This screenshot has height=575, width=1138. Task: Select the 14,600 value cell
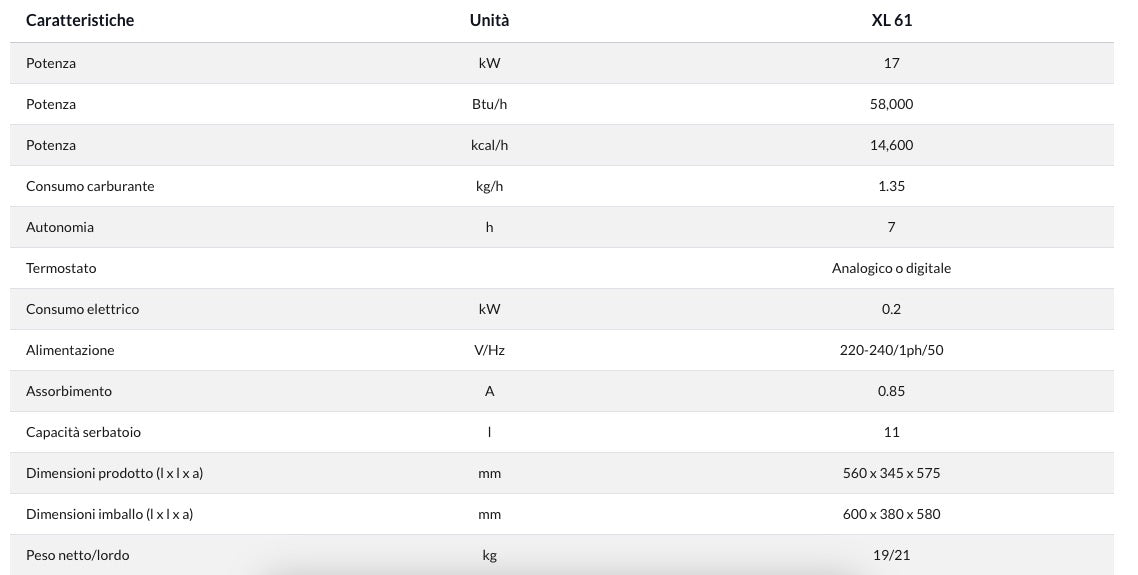891,145
